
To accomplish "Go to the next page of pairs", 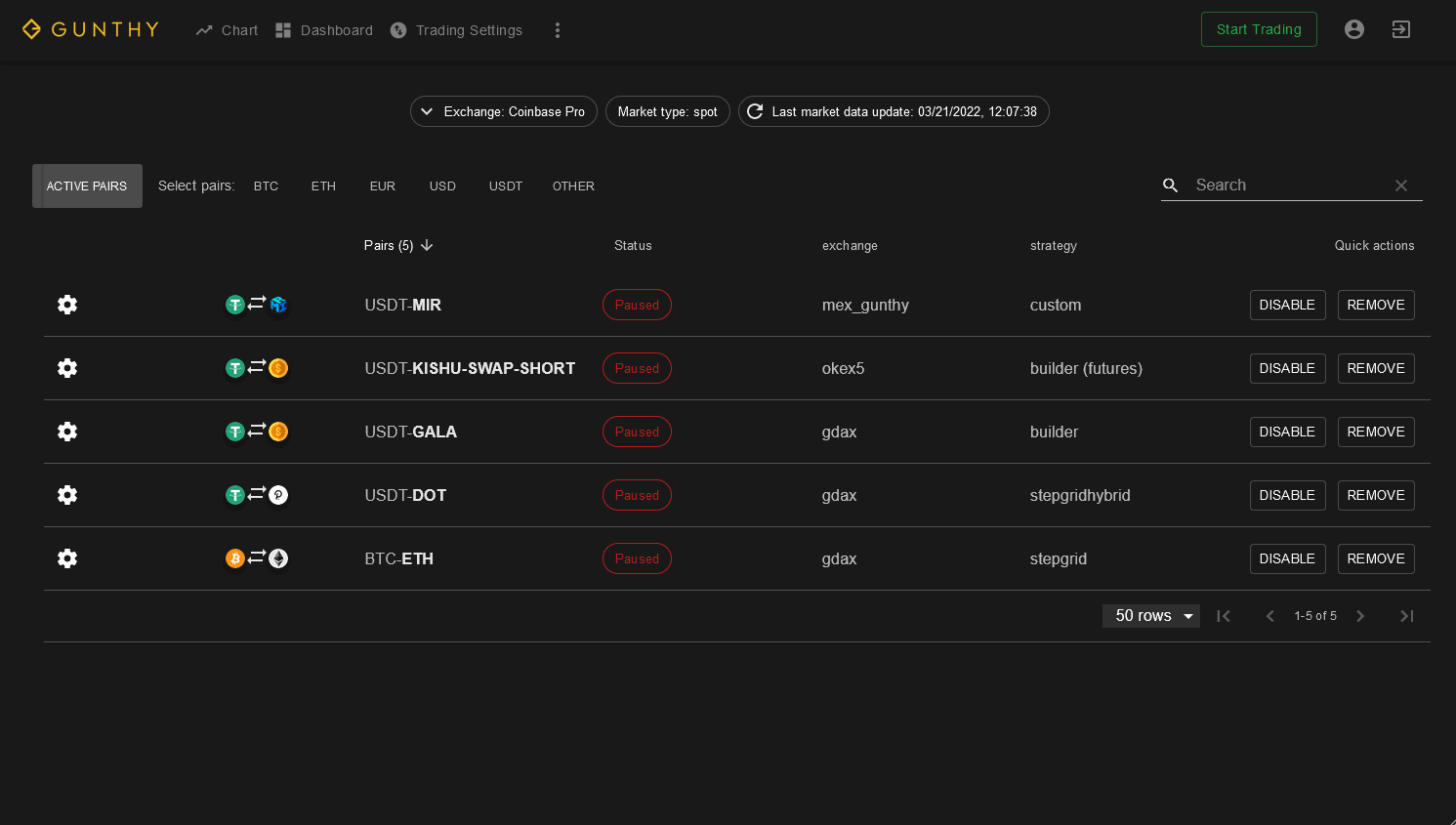I will [1360, 616].
